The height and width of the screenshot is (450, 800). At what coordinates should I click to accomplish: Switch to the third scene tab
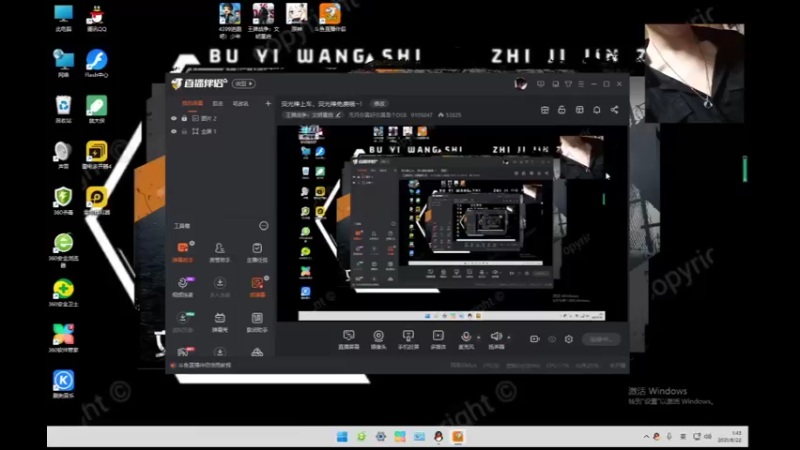pyautogui.click(x=240, y=104)
